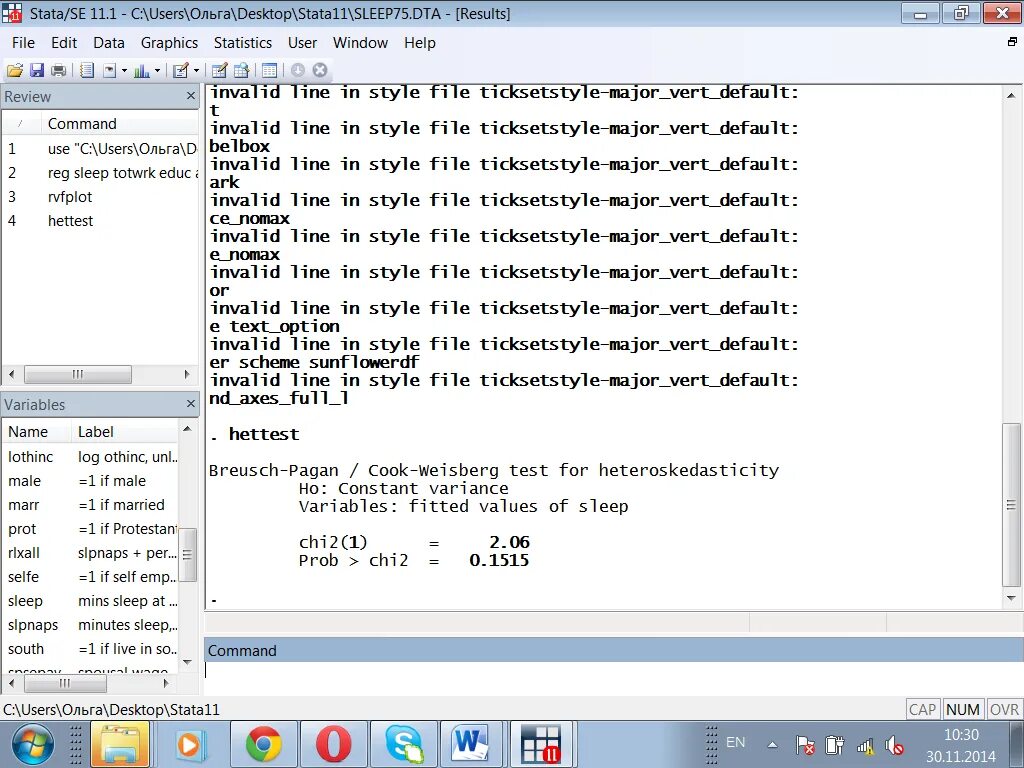Open the Graphics menu
Image resolution: width=1024 pixels, height=768 pixels.
click(169, 43)
